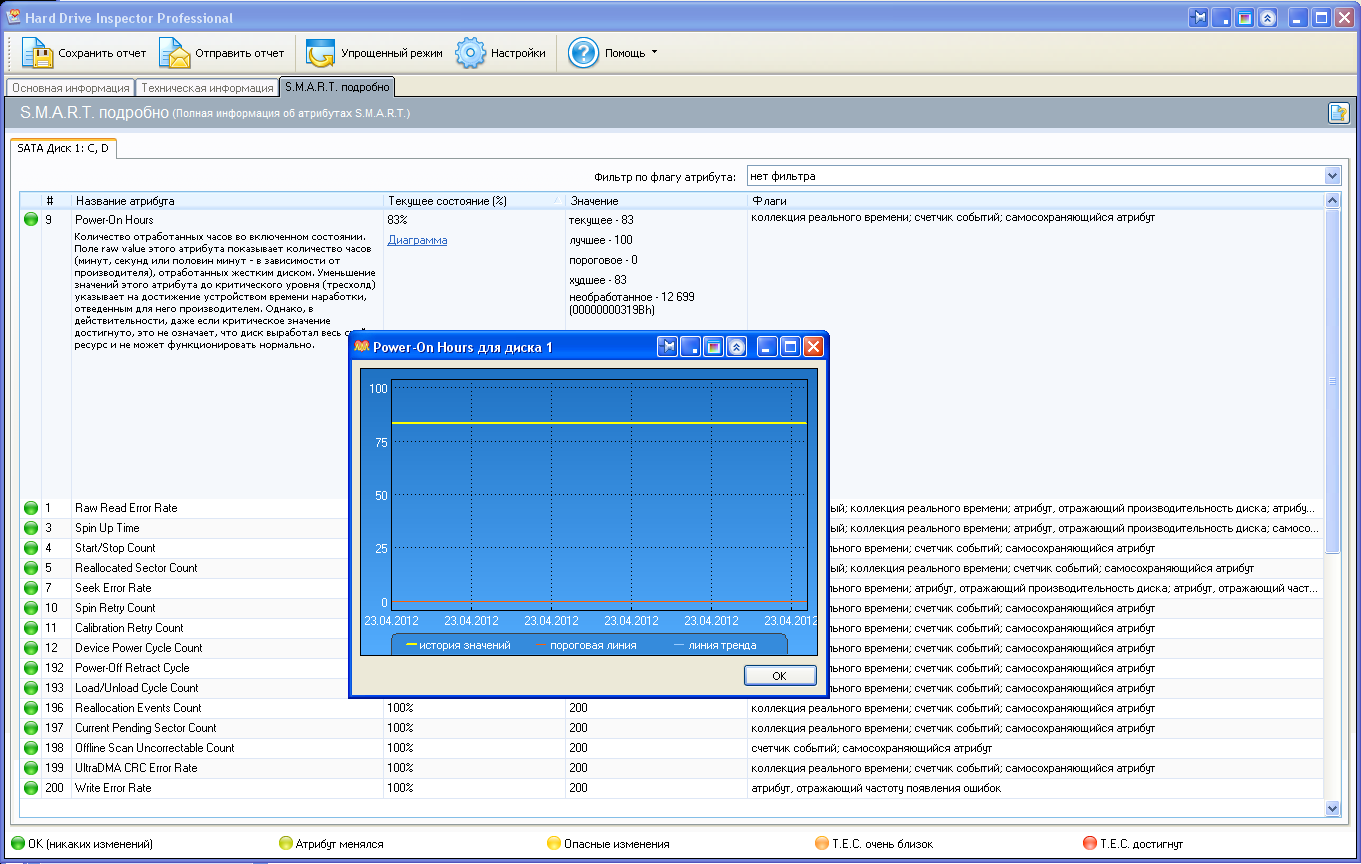
Task: Open Settings with the gear icon
Action: (471, 53)
